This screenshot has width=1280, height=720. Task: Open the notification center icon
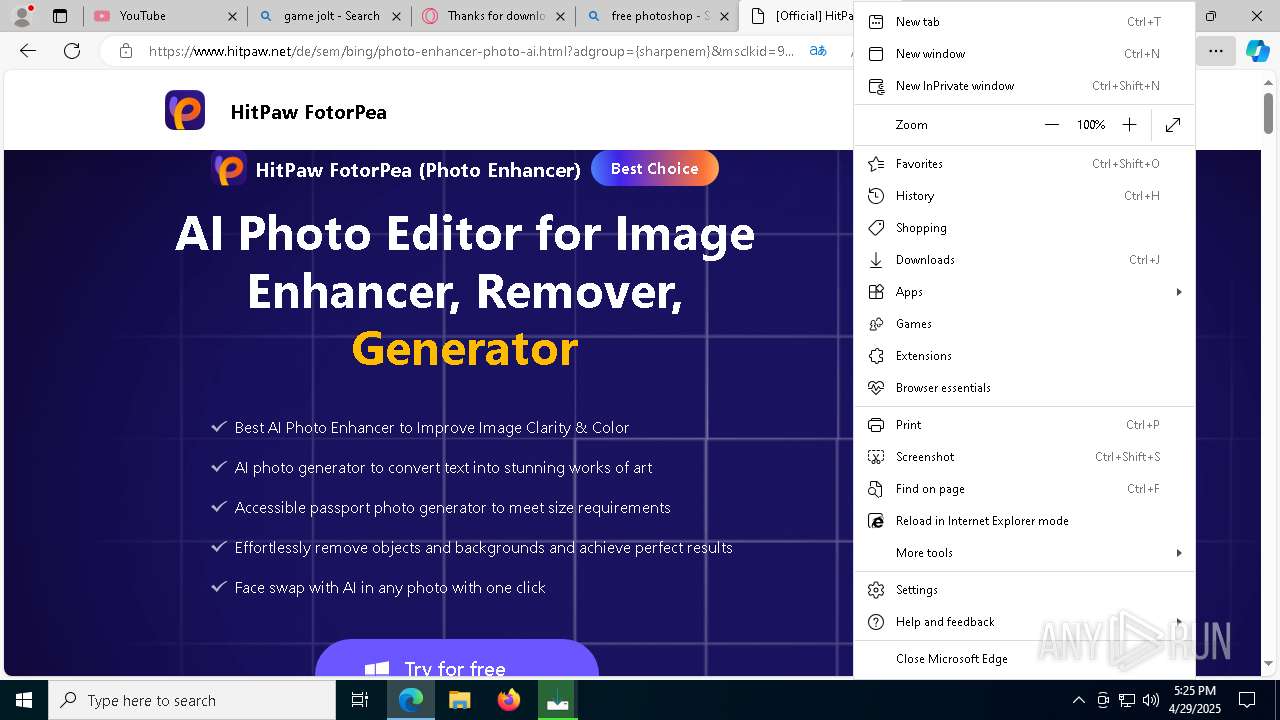click(1247, 700)
